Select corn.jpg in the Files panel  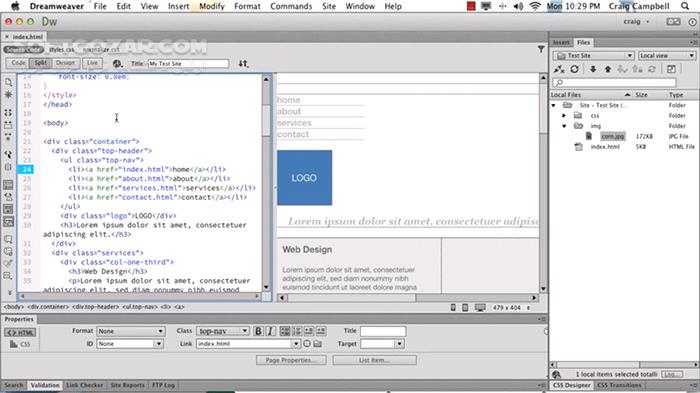612,136
